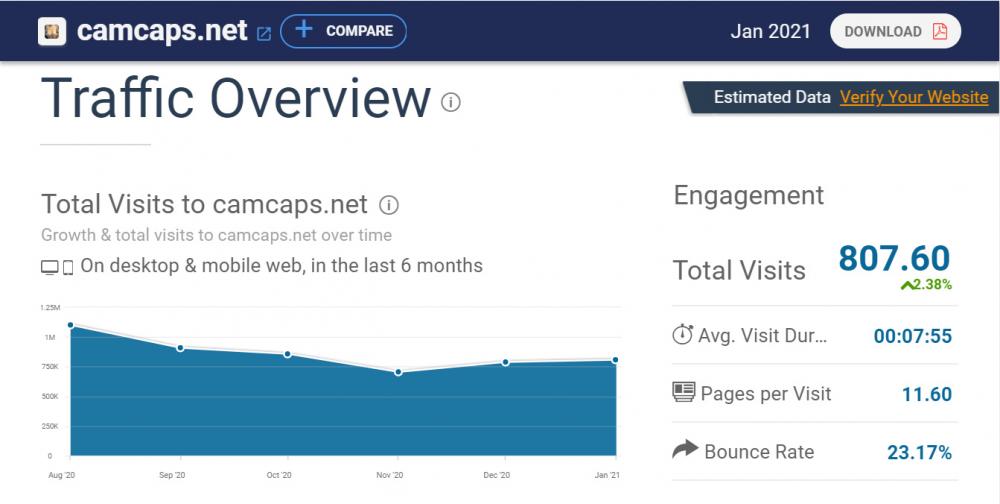Open Traffic Overview info tooltip icon
Viewport: 1000px width, 504px height.
(x=451, y=102)
